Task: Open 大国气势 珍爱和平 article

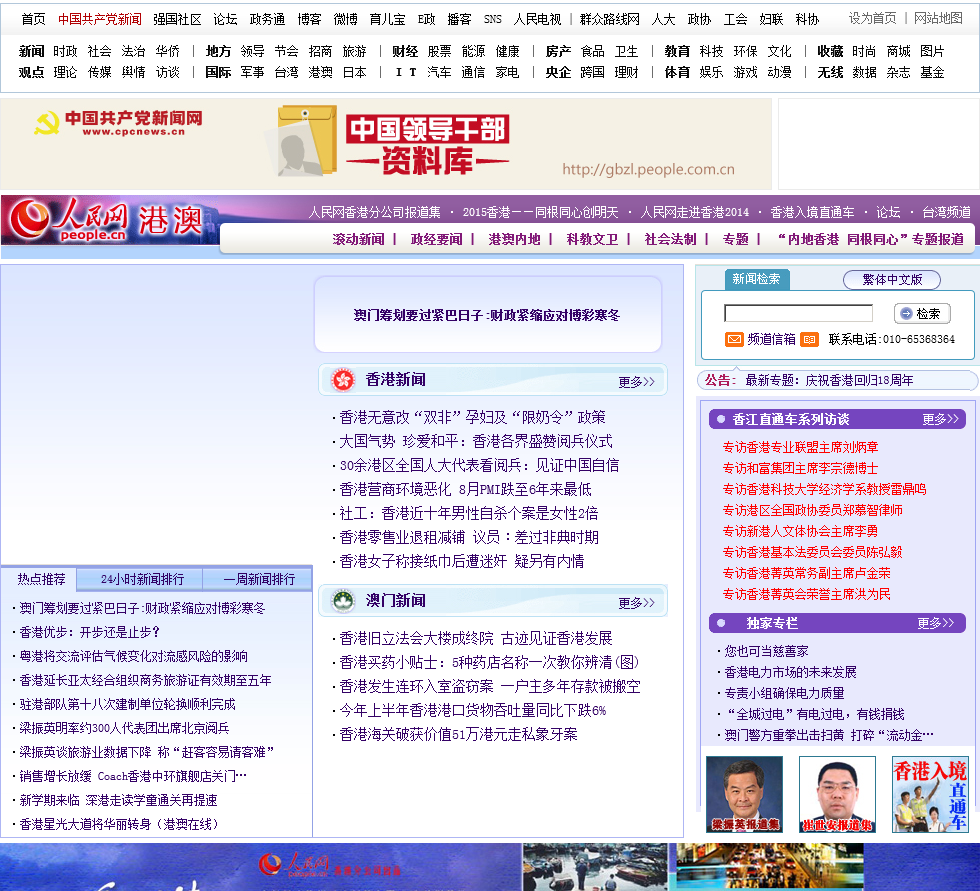Action: 476,441
